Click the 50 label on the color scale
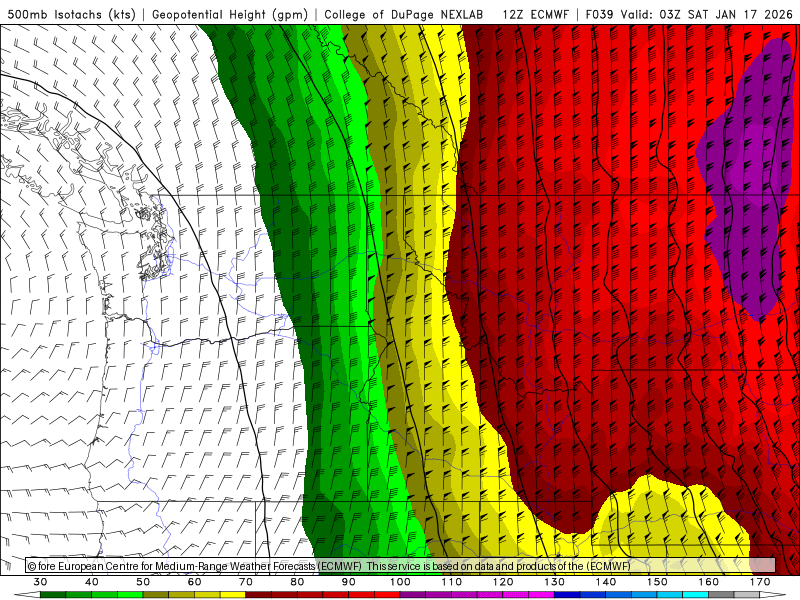This screenshot has height=600, width=800. [x=143, y=582]
